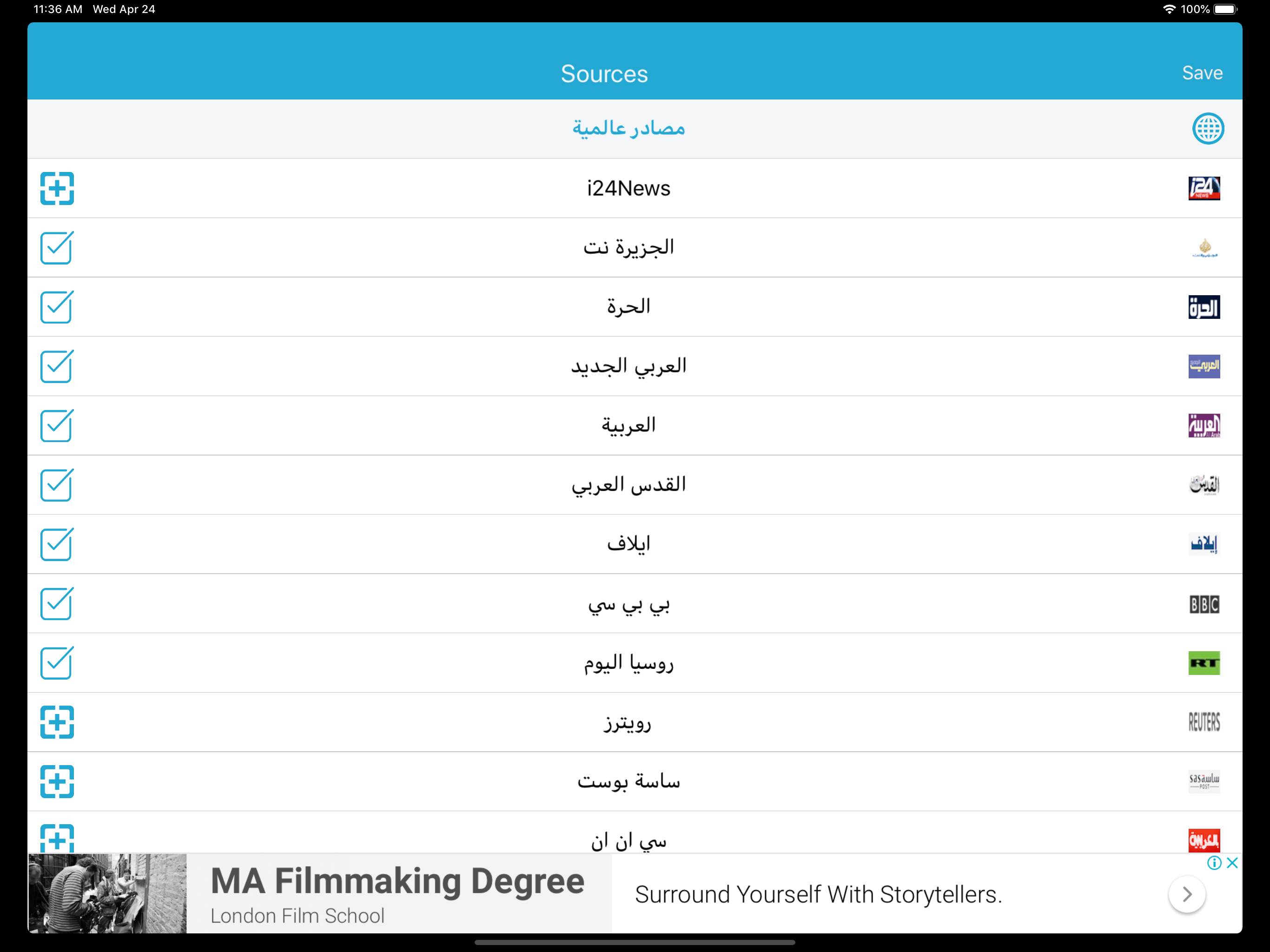Add the سي ان ان source with plus icon
1270x952 pixels.
57,838
